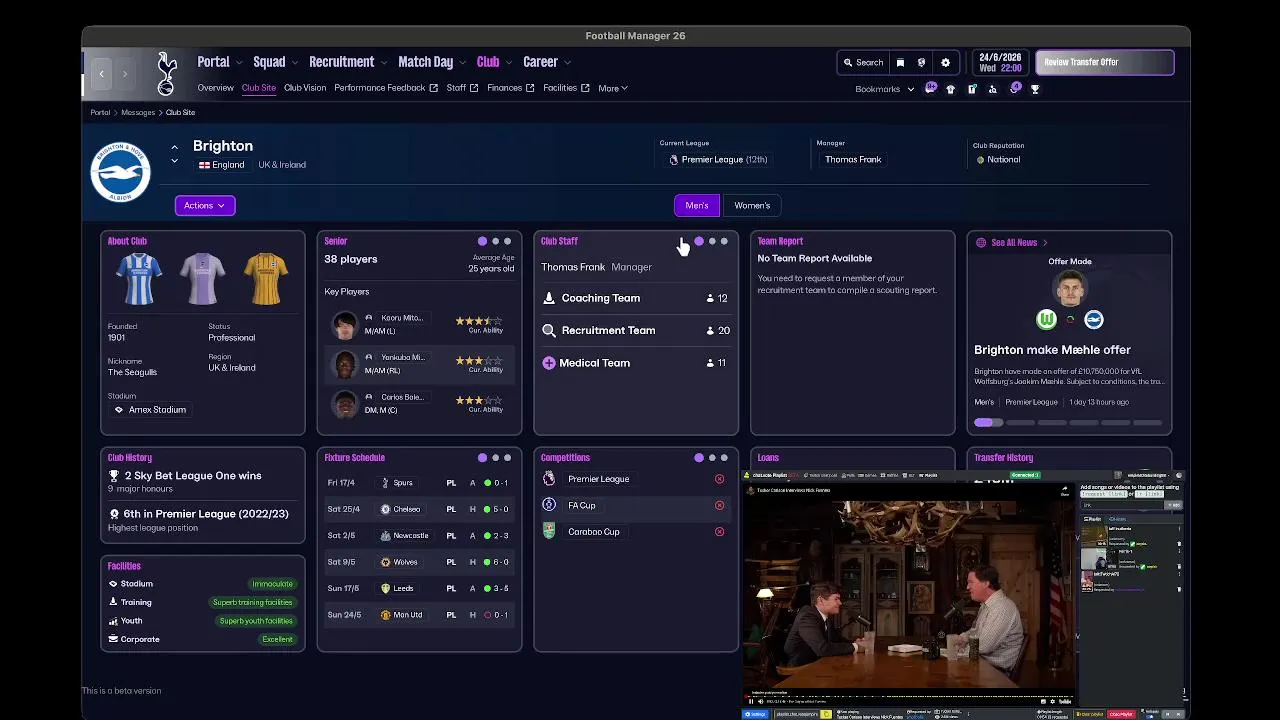This screenshot has width=1280, height=720.
Task: Click the See All News link
Action: click(x=1013, y=242)
